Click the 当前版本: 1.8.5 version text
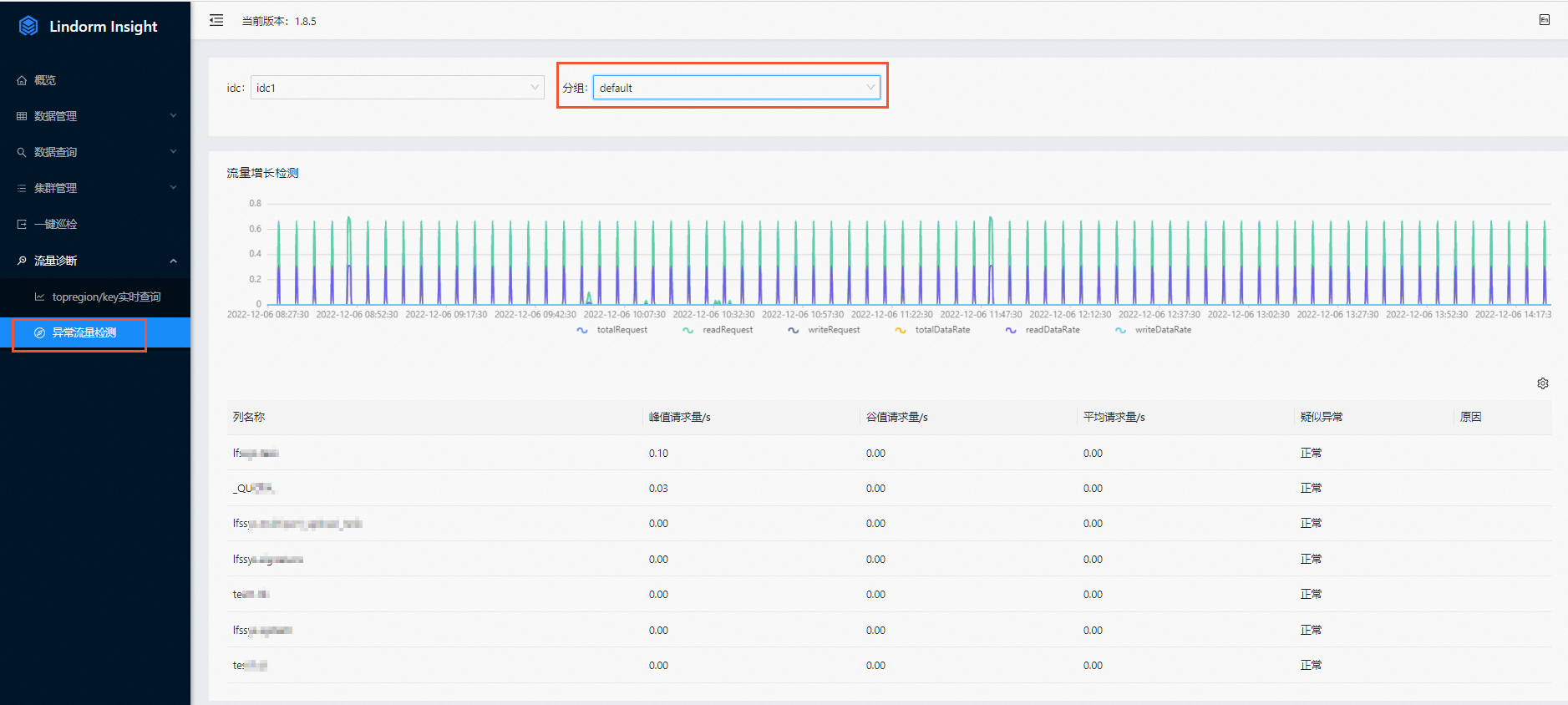This screenshot has width=1568, height=705. pyautogui.click(x=279, y=21)
